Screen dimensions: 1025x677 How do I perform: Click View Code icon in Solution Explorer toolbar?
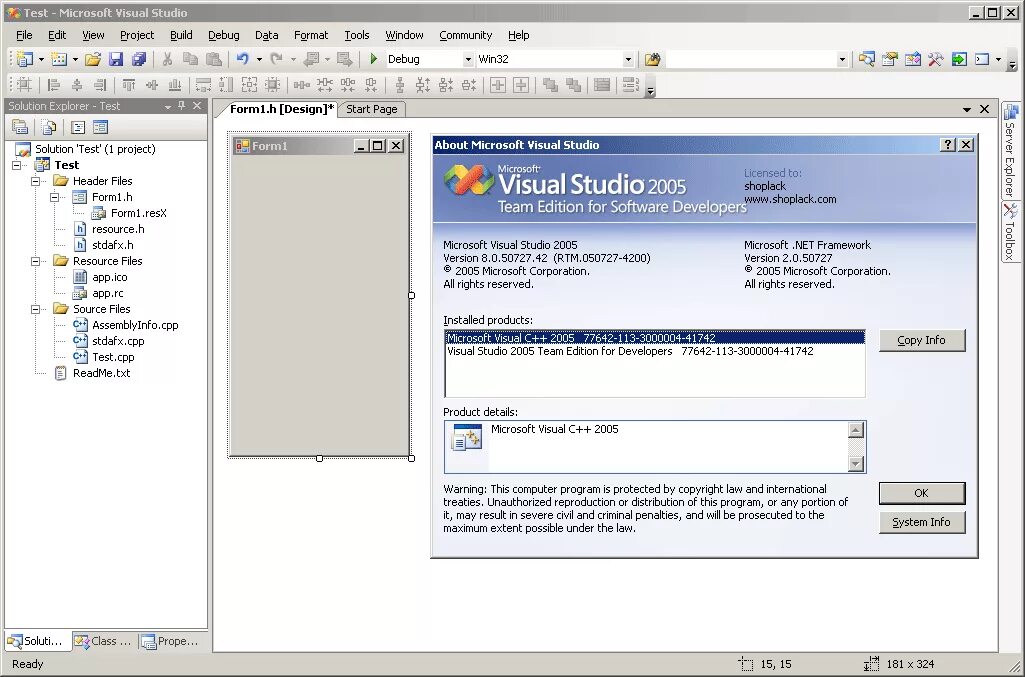[x=78, y=127]
